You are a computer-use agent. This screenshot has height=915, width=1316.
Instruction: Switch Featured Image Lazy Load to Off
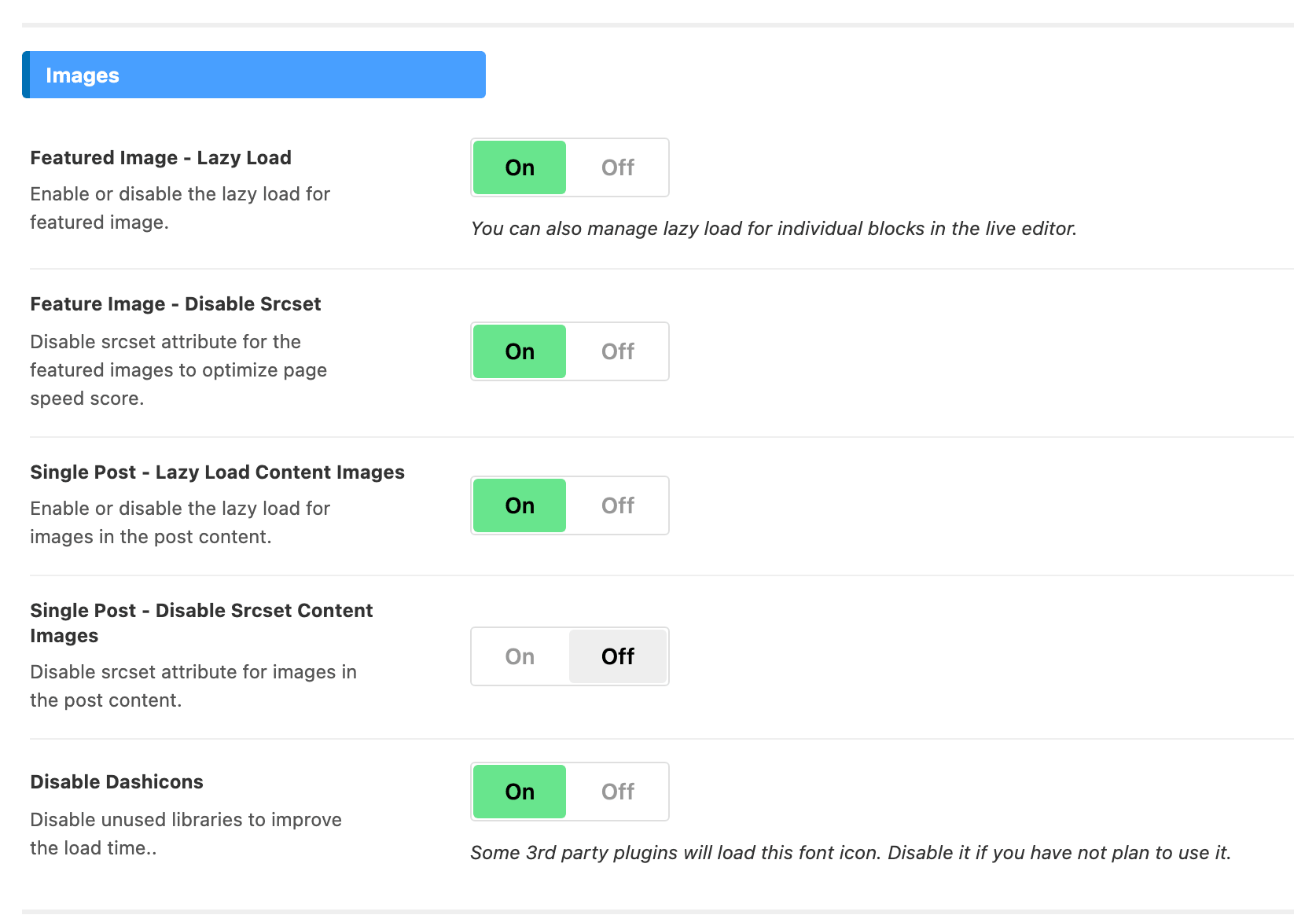click(618, 167)
